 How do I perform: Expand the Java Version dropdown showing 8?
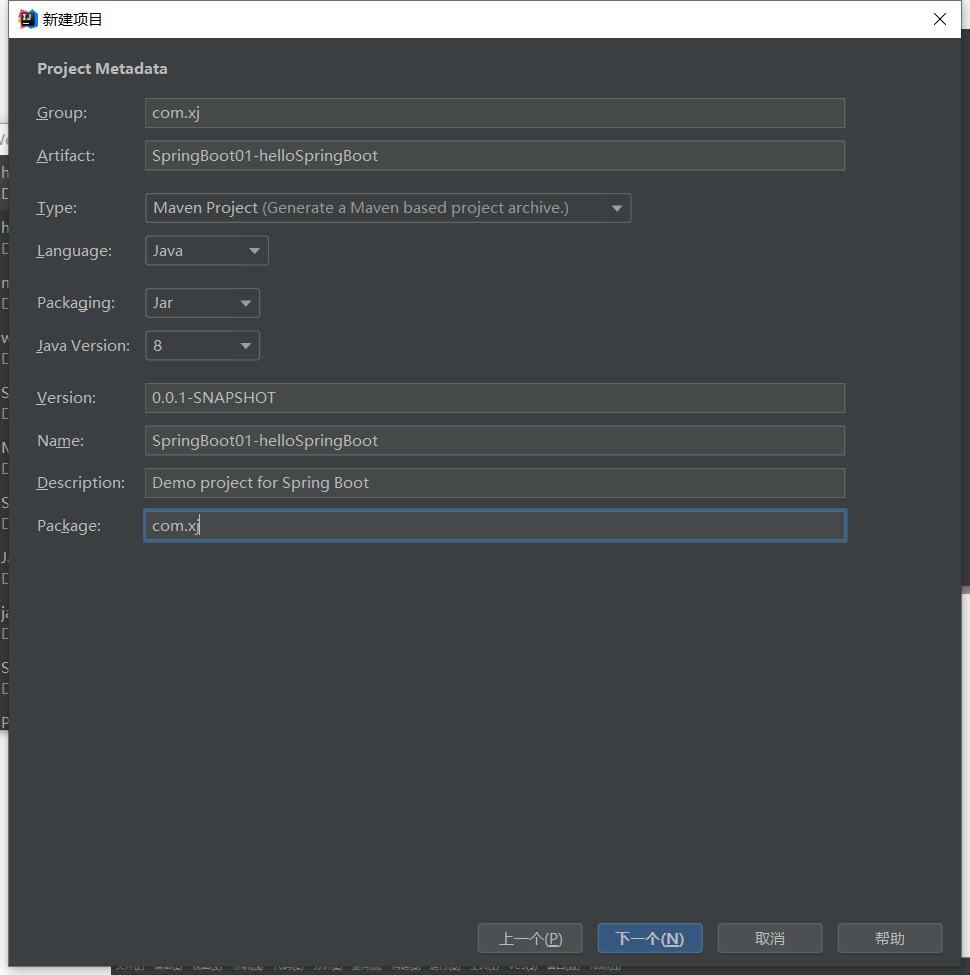(x=202, y=346)
